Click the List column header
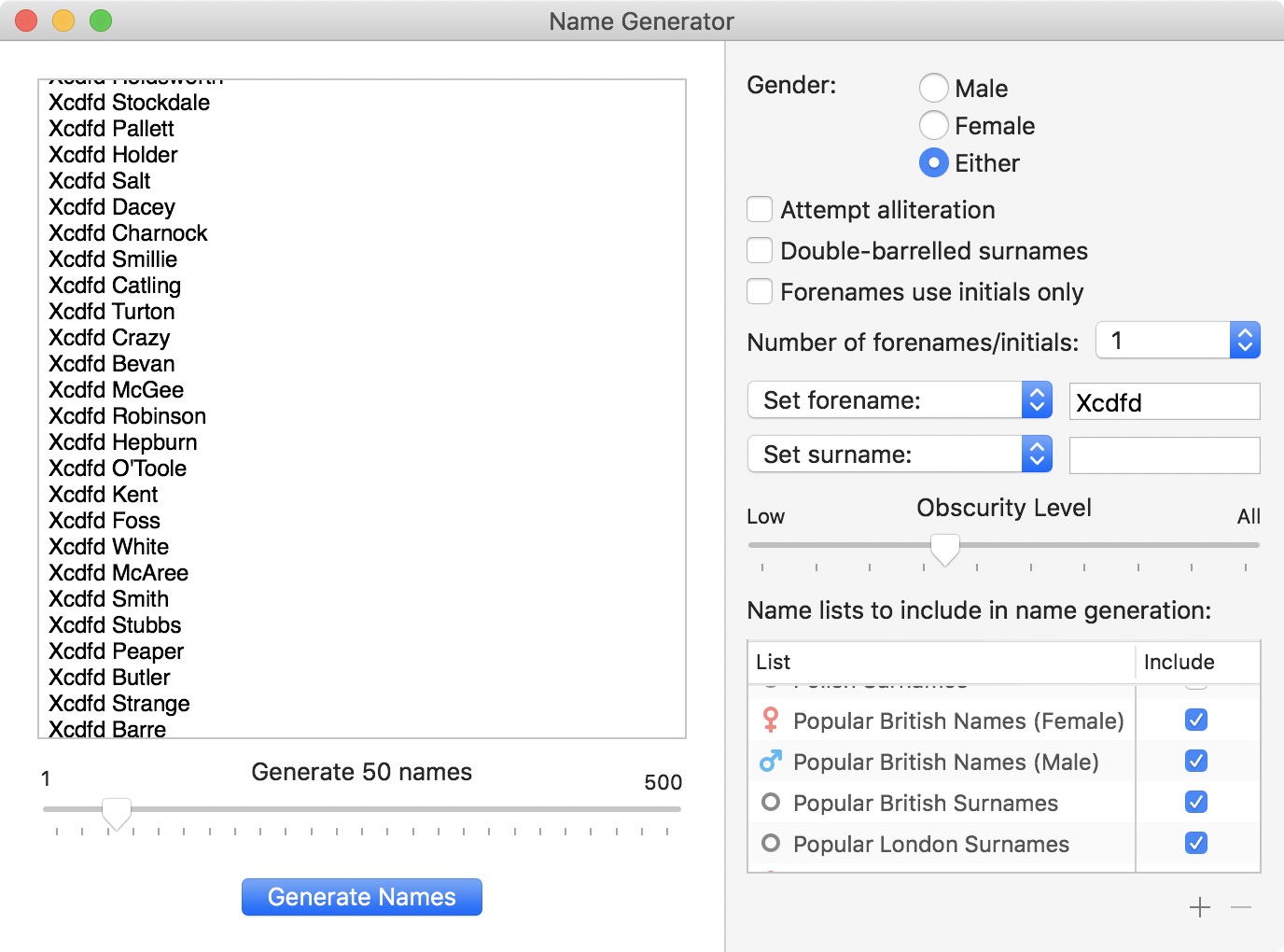This screenshot has width=1284, height=952. pos(941,663)
